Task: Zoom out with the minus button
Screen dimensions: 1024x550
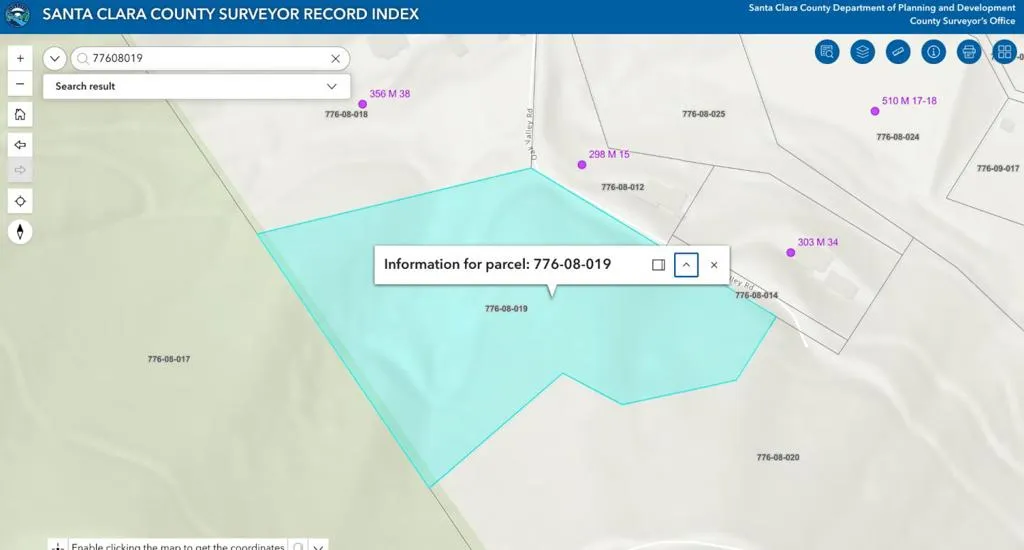Action: coord(20,84)
